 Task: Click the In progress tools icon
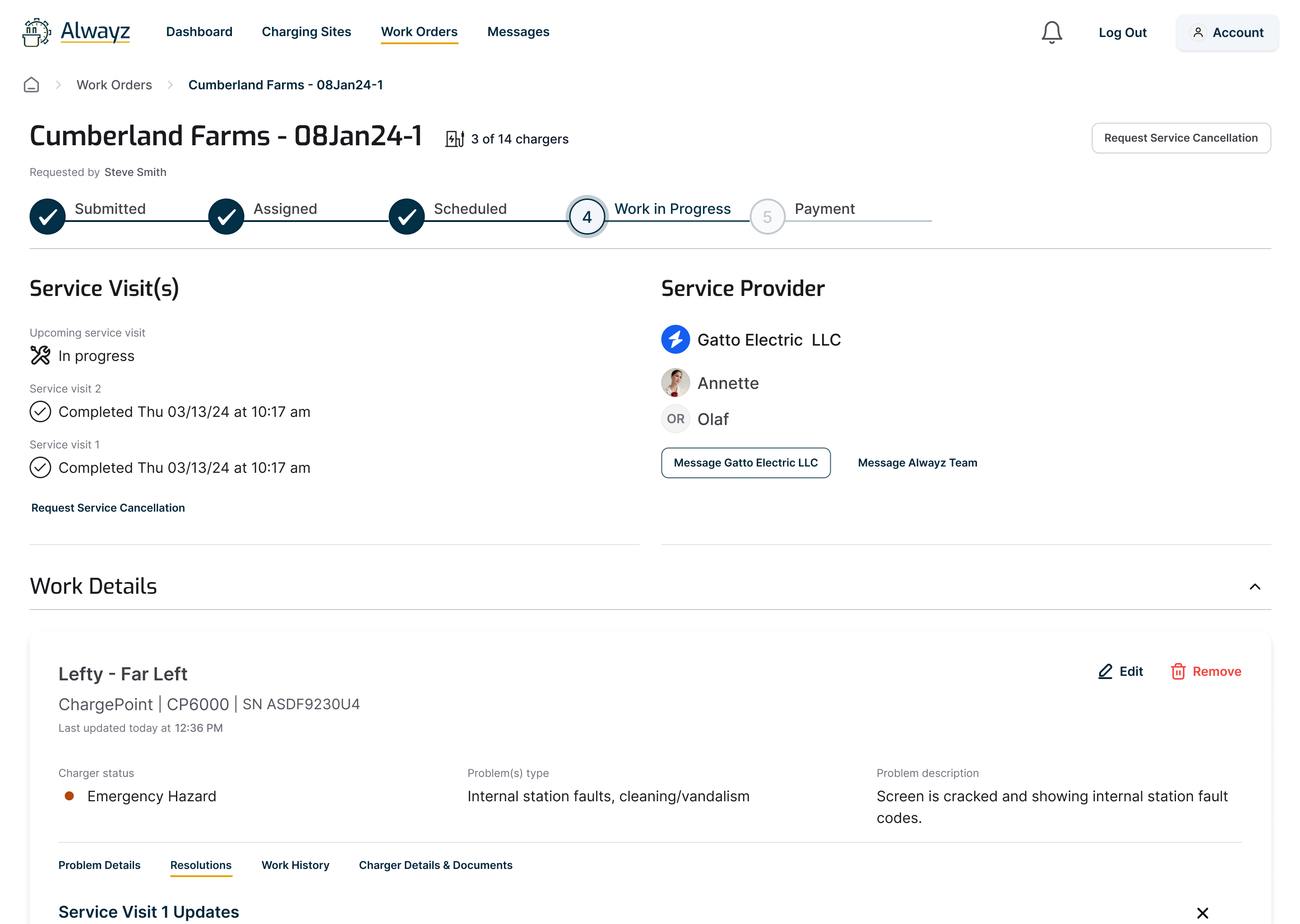(41, 356)
